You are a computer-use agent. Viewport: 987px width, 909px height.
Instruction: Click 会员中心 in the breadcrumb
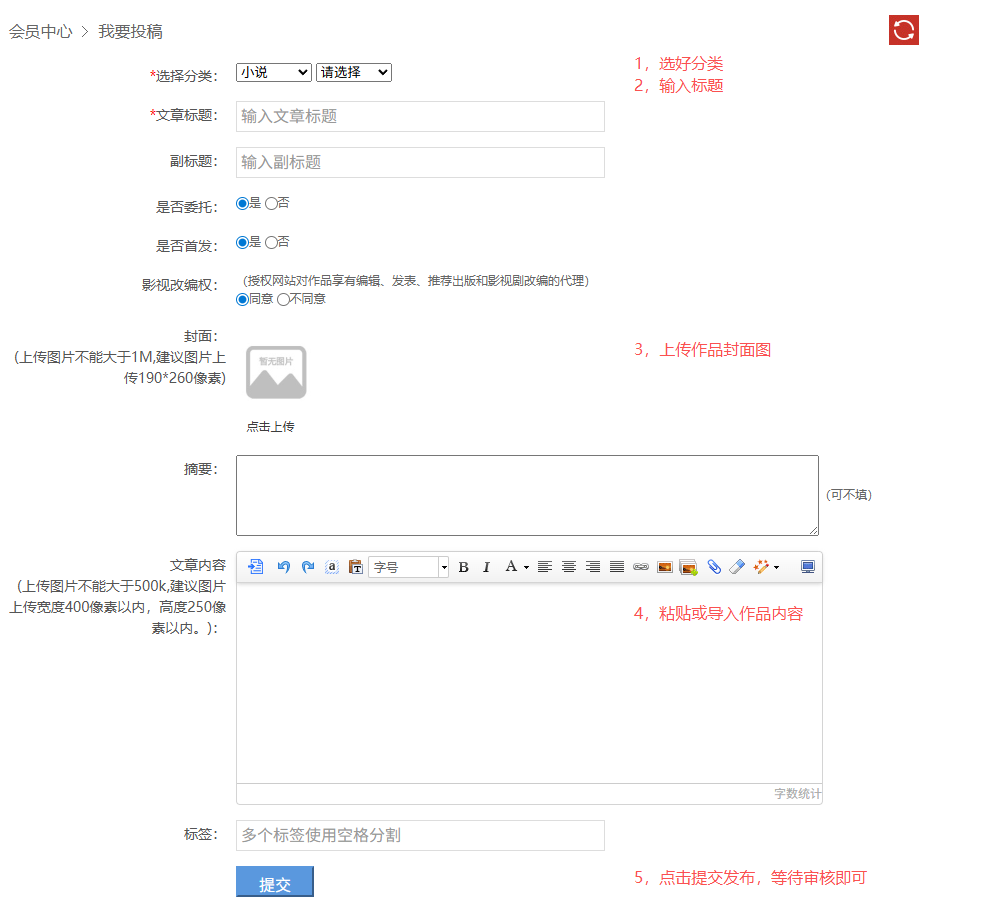click(41, 31)
